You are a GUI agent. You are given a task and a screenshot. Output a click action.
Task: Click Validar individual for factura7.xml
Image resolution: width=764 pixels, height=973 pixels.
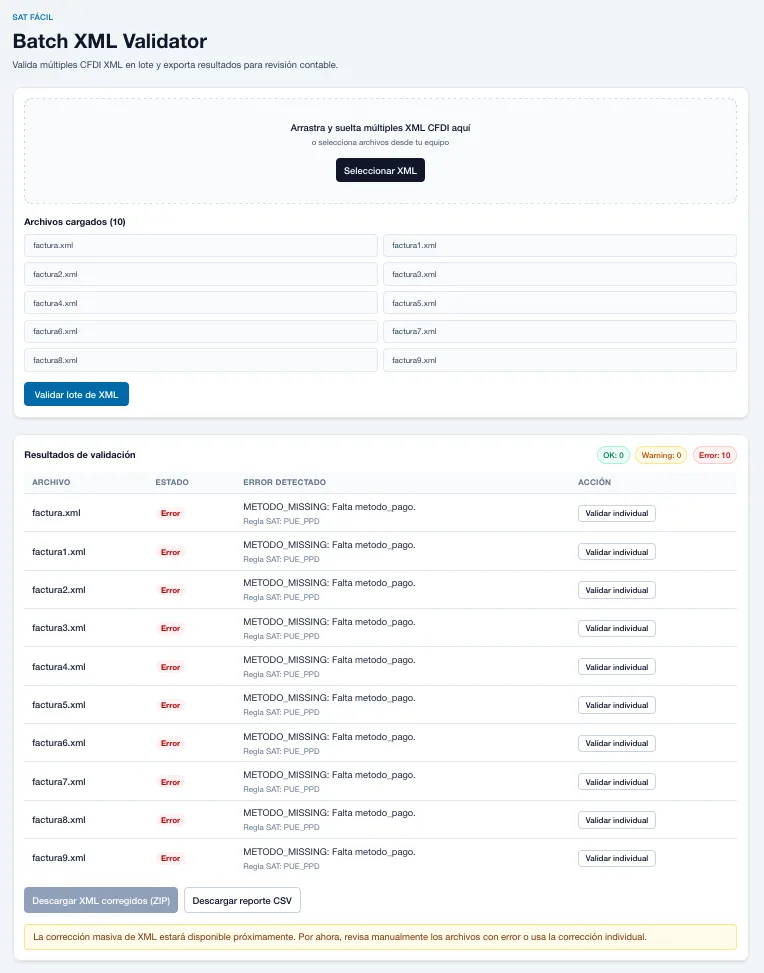tap(616, 782)
